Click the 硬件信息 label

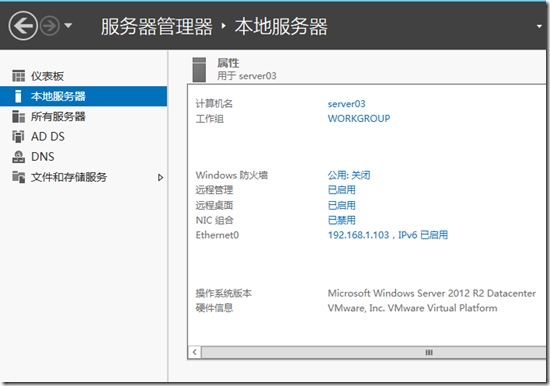pos(214,308)
